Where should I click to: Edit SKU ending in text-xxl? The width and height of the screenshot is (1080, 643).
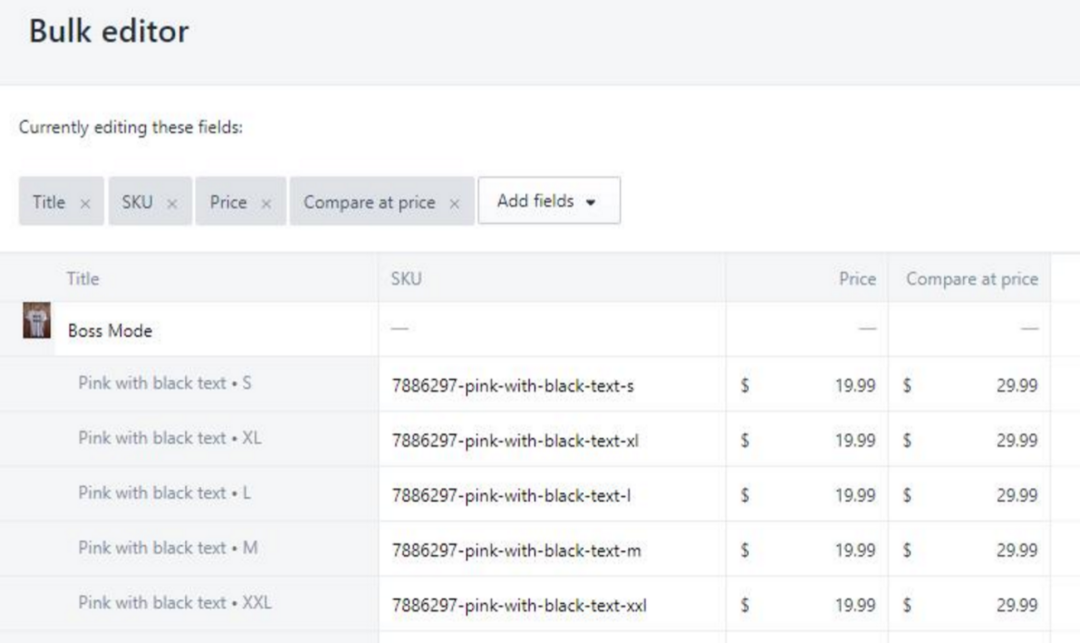[x=552, y=605]
